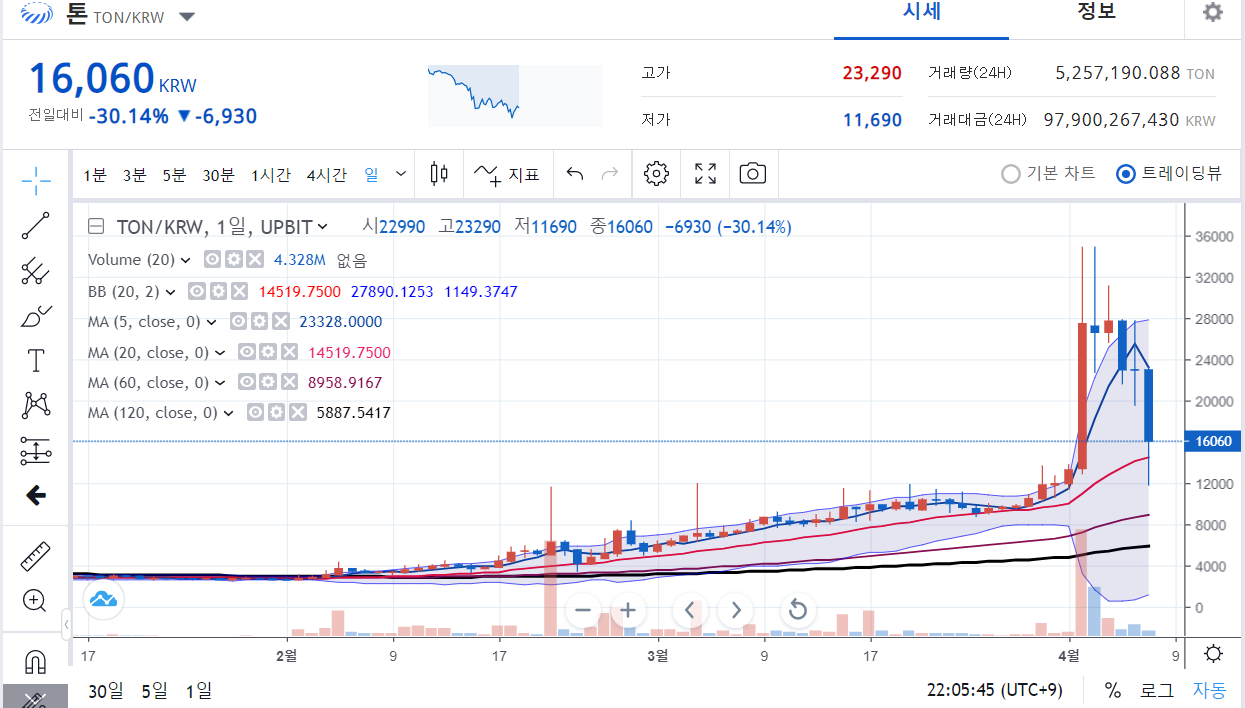Set date range to 30일

(105, 690)
